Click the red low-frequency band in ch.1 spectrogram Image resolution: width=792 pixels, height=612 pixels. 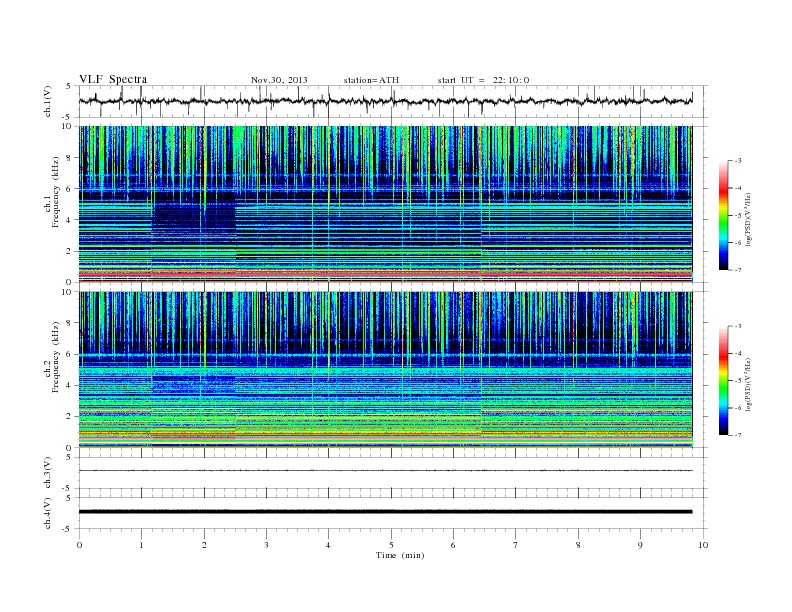click(x=385, y=273)
